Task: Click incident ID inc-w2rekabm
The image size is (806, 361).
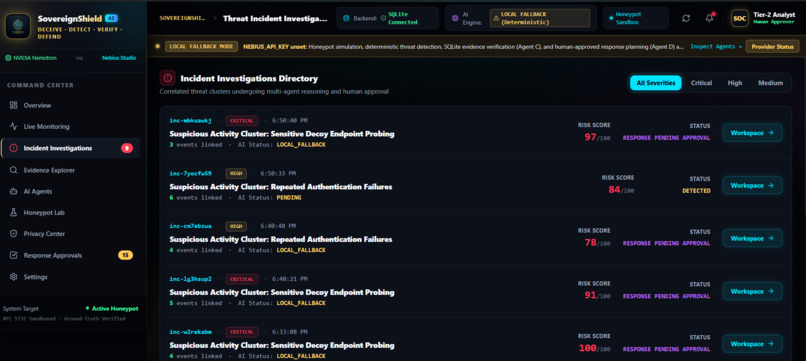Action: click(x=190, y=332)
